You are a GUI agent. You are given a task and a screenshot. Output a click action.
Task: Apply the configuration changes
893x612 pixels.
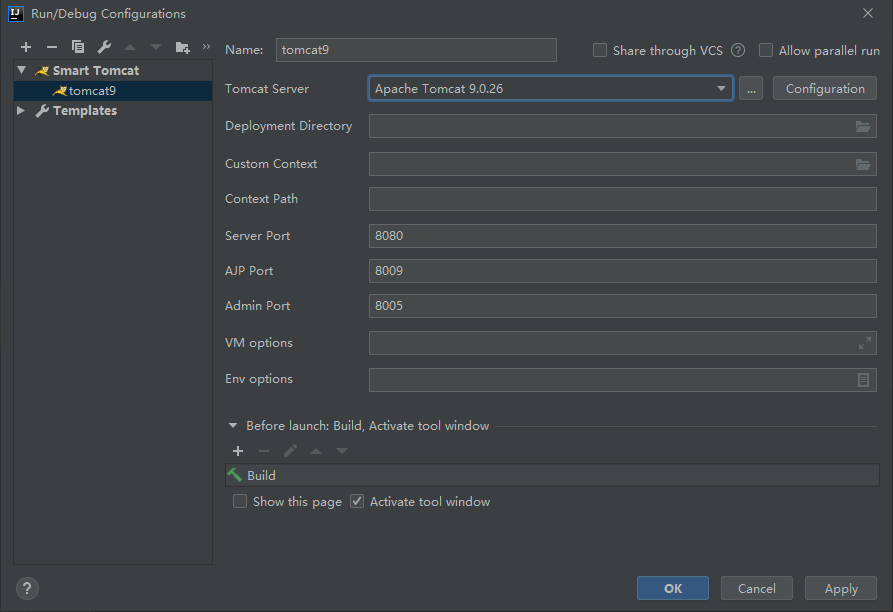(840, 588)
